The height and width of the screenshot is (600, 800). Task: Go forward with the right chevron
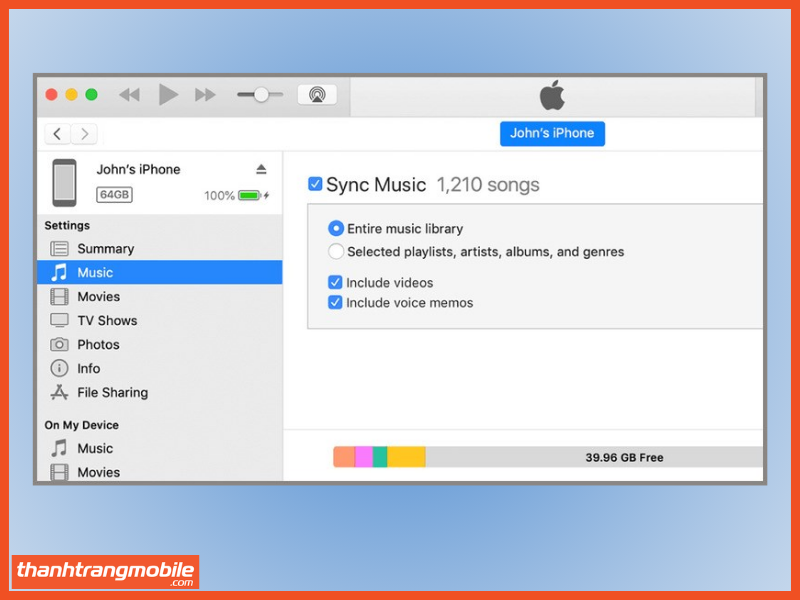point(84,134)
